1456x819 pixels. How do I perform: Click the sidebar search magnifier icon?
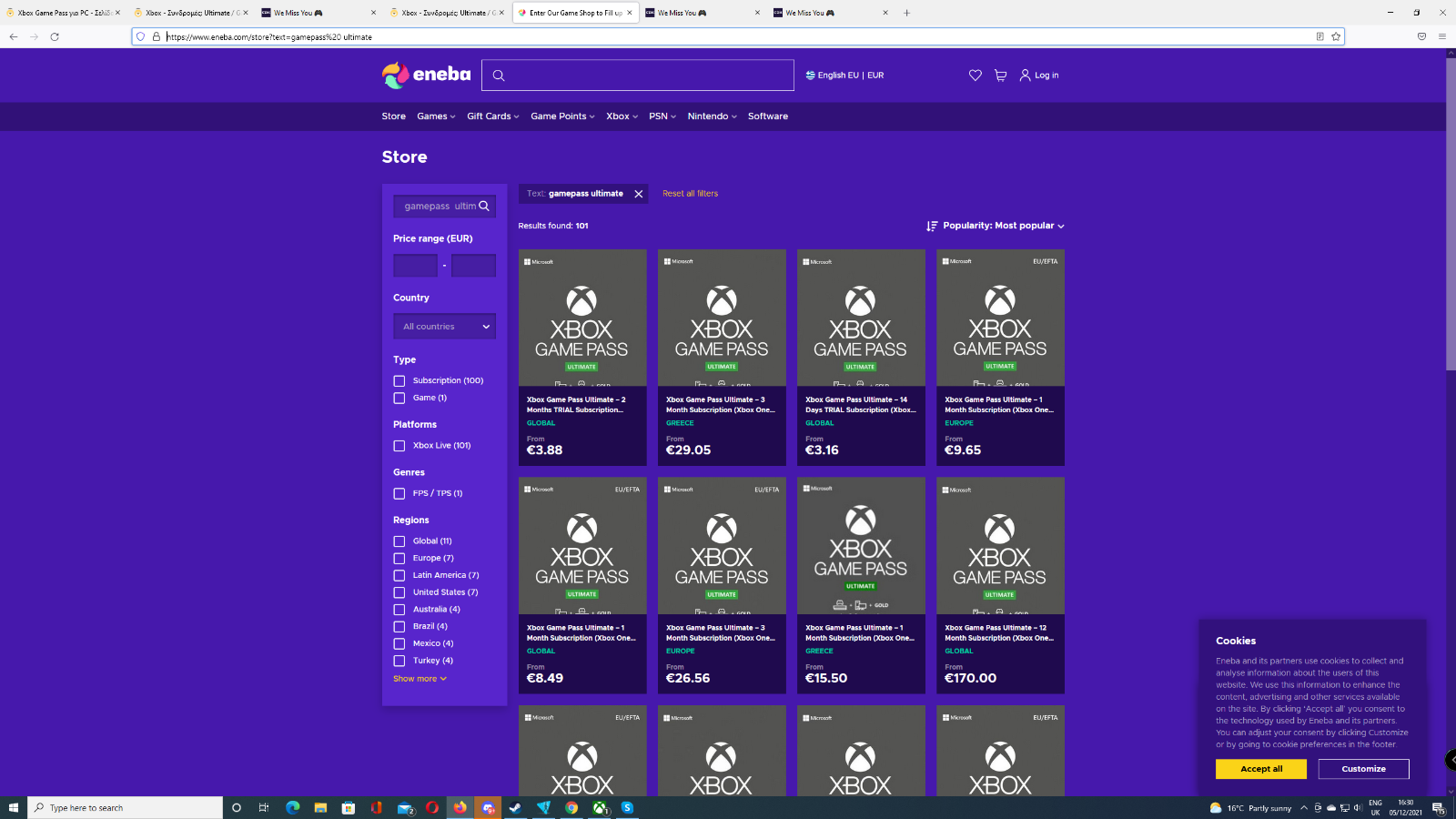[484, 207]
